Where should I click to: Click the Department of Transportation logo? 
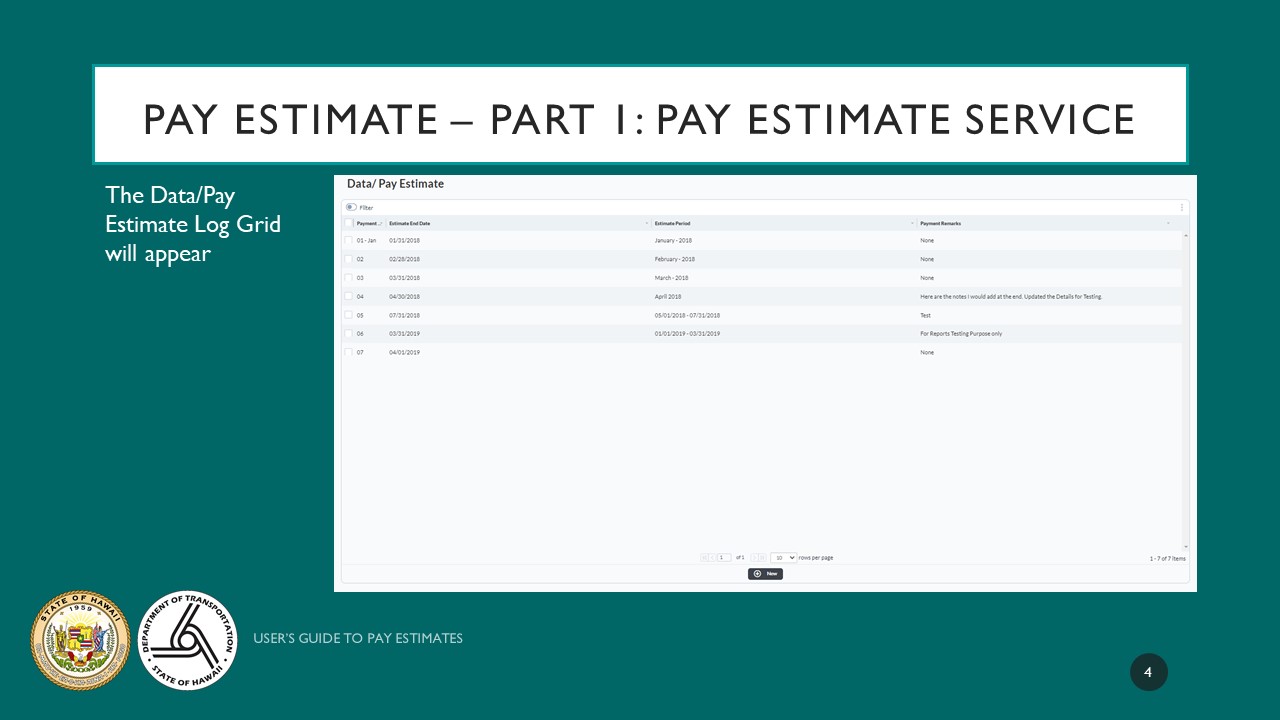(187, 640)
